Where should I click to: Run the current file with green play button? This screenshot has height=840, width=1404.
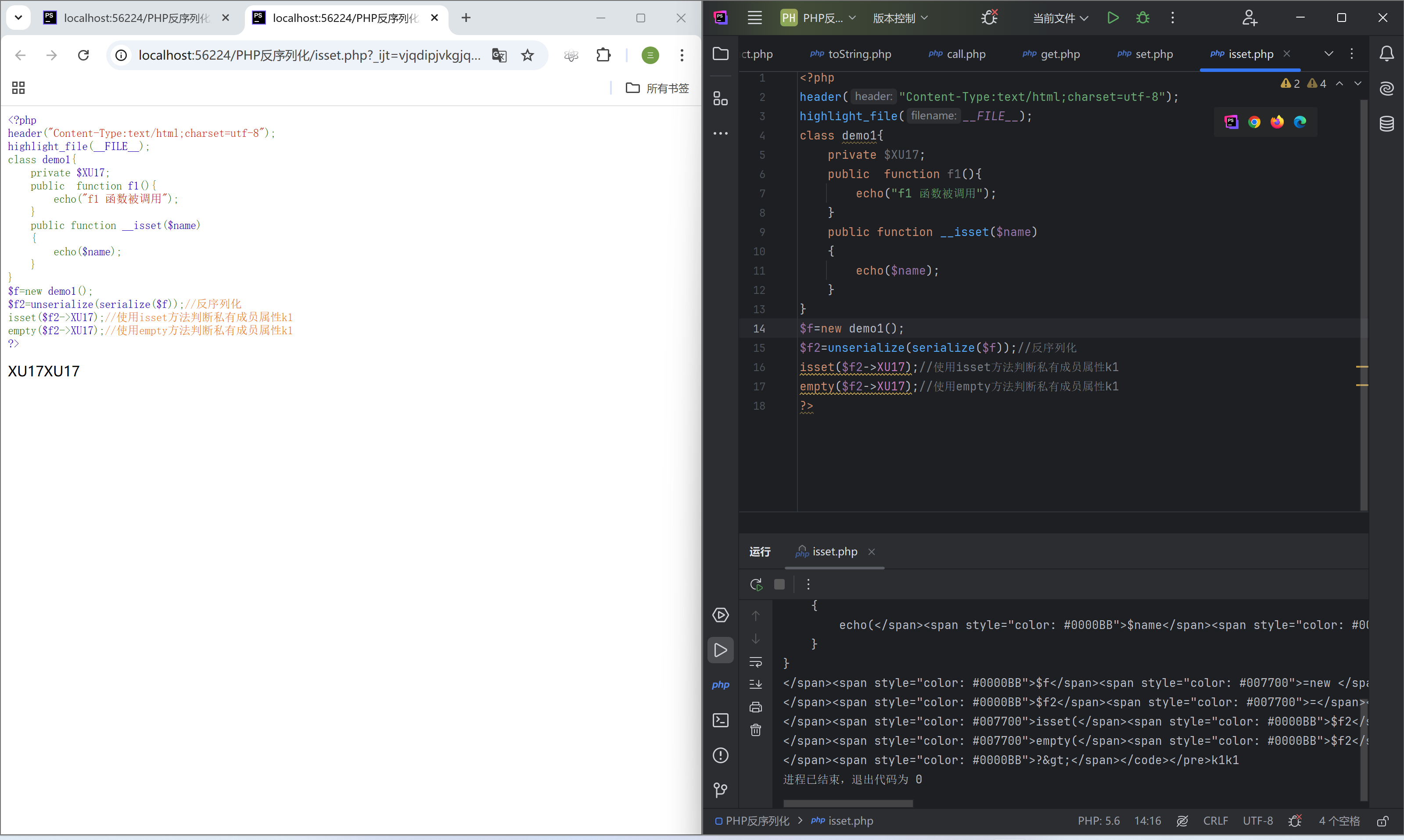1112,18
